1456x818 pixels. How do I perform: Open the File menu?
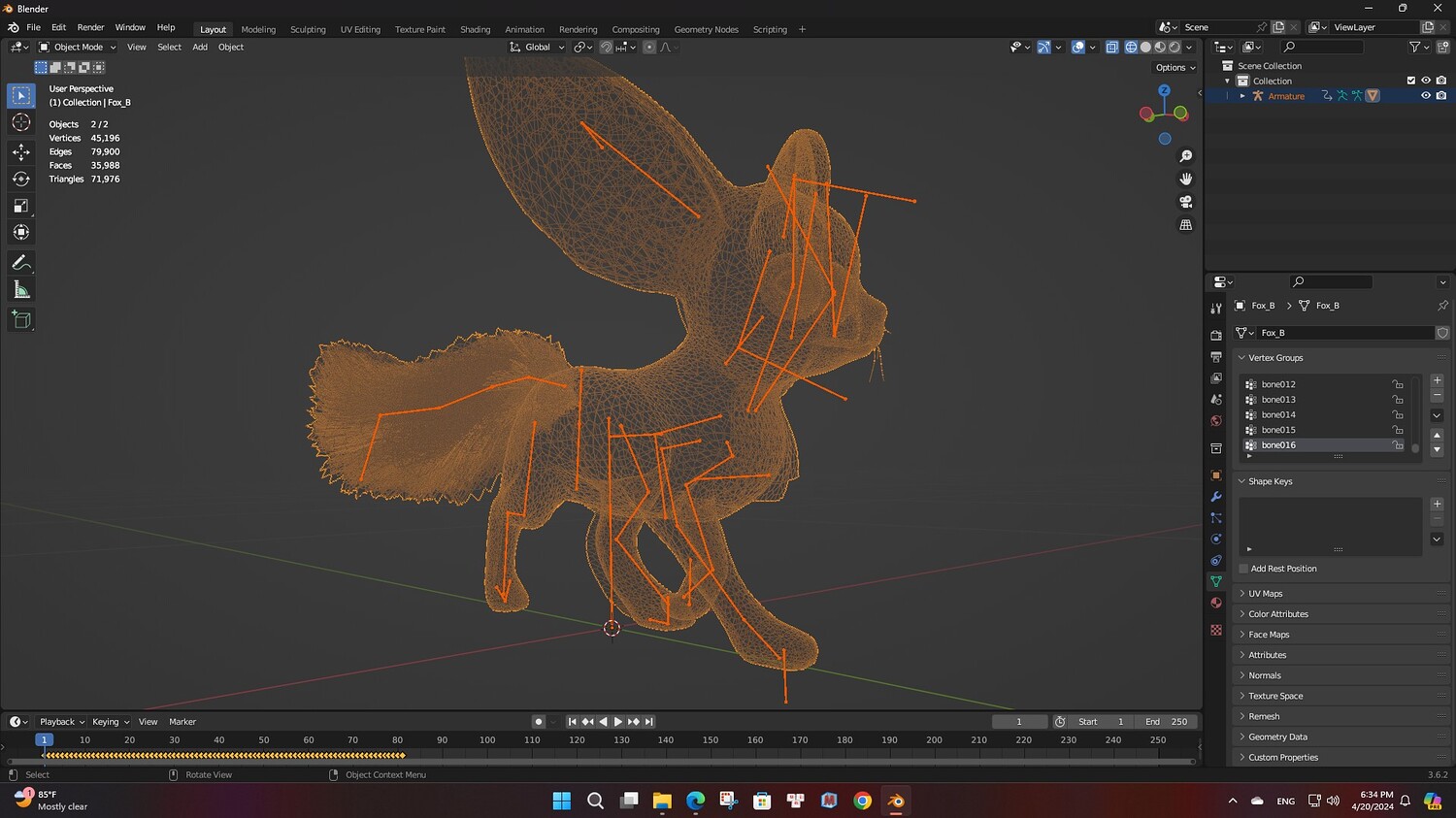pos(33,27)
